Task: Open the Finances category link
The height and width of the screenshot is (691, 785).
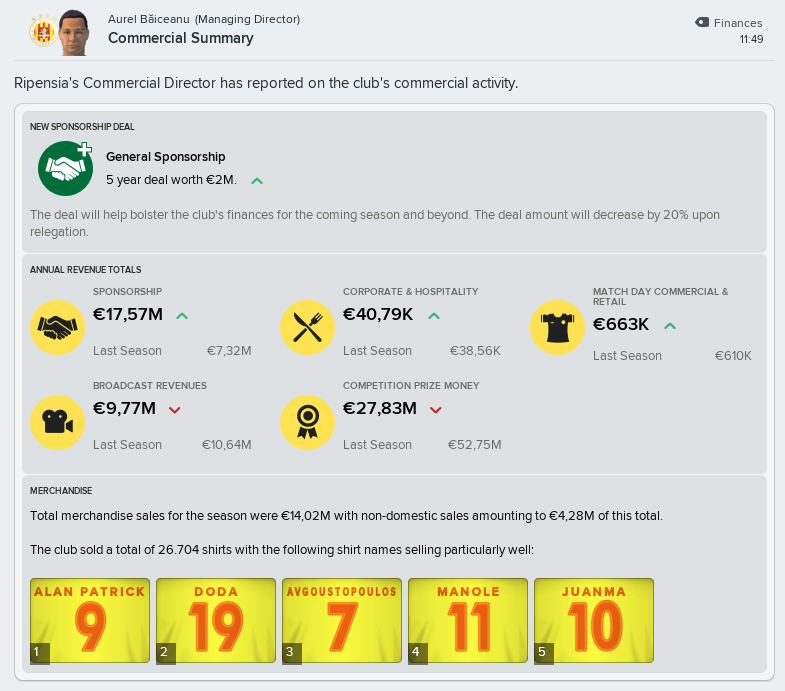Action: click(738, 23)
